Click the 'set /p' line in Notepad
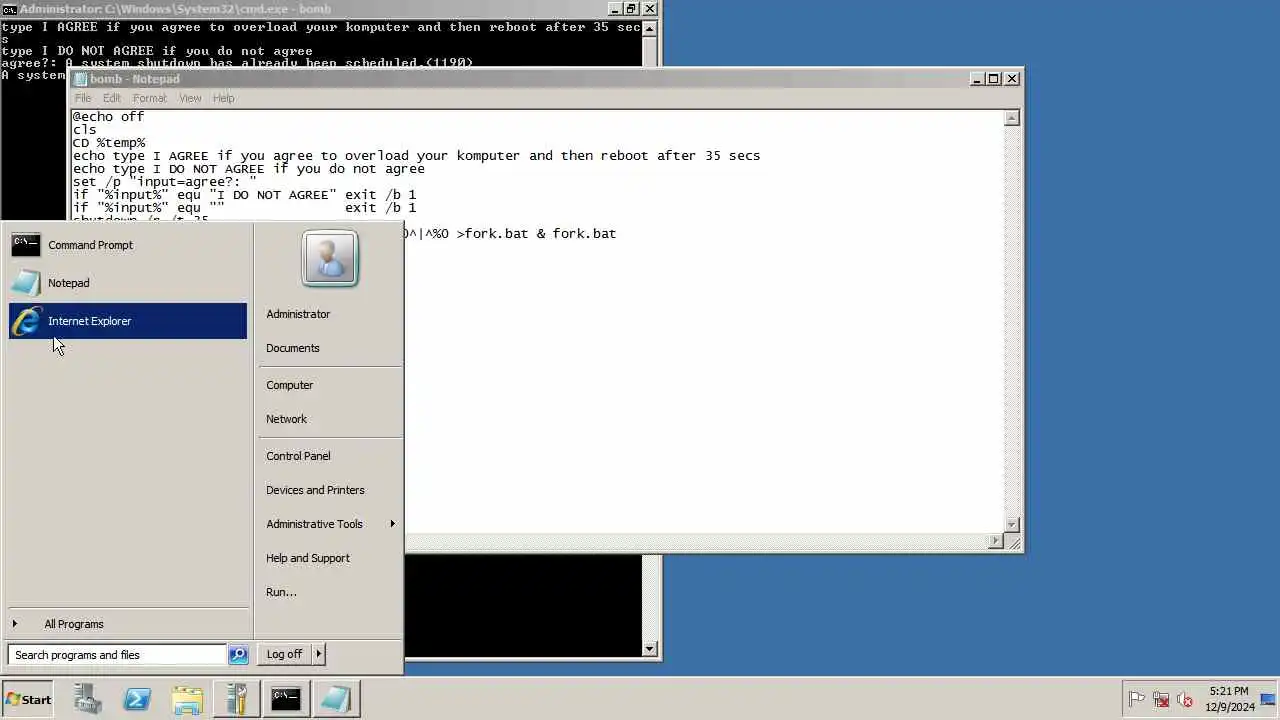The width and height of the screenshot is (1280, 720). point(165,182)
